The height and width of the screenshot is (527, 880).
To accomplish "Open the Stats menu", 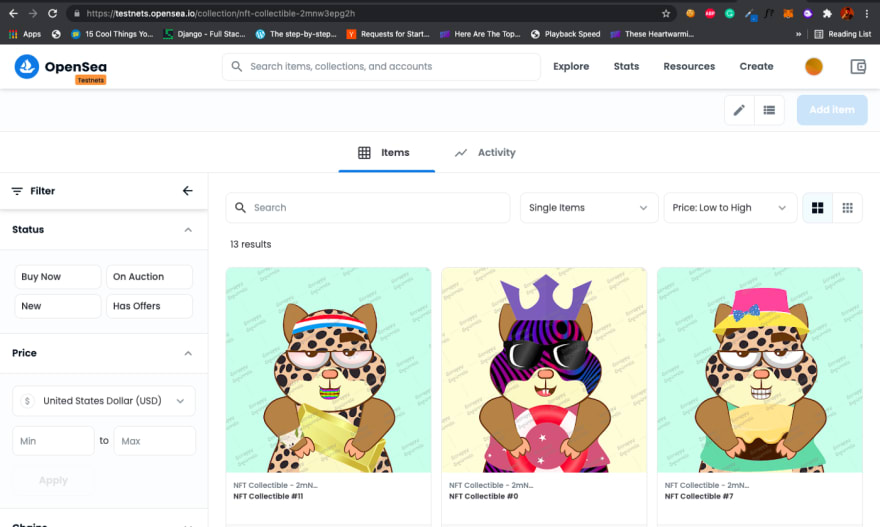I will [x=626, y=66].
